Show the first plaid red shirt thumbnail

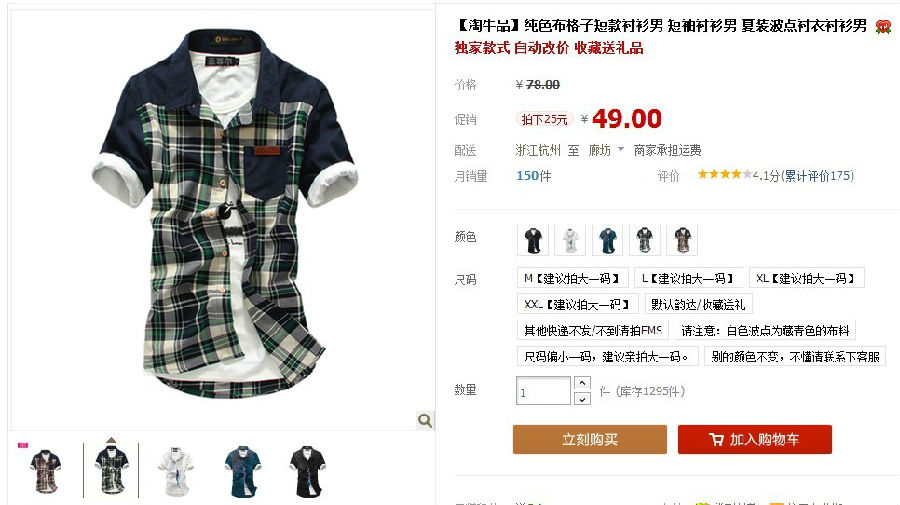pyautogui.click(x=45, y=472)
